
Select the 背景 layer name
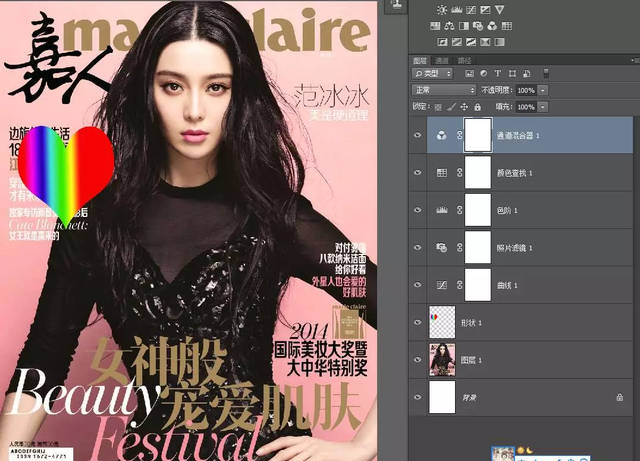tap(469, 397)
